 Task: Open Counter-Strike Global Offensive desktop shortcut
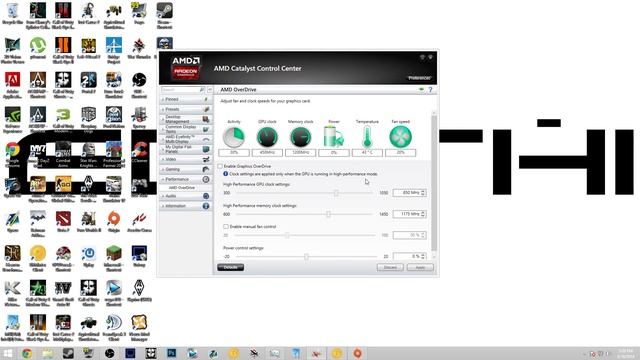(x=63, y=189)
